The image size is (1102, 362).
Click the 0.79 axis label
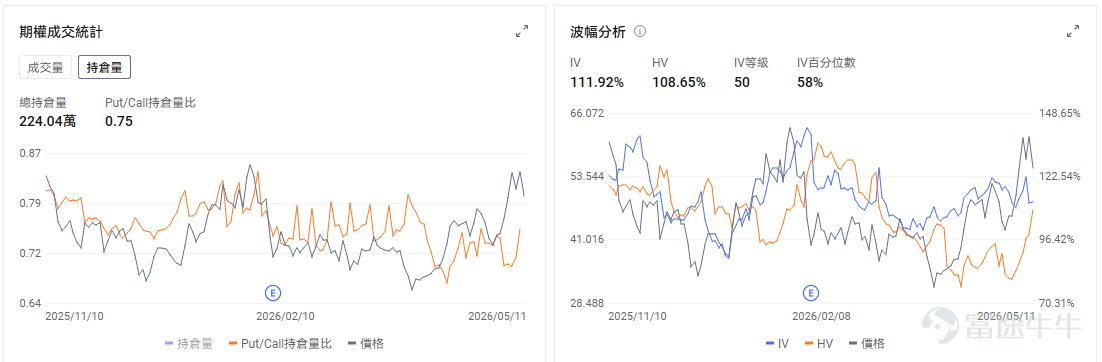[x=31, y=204]
